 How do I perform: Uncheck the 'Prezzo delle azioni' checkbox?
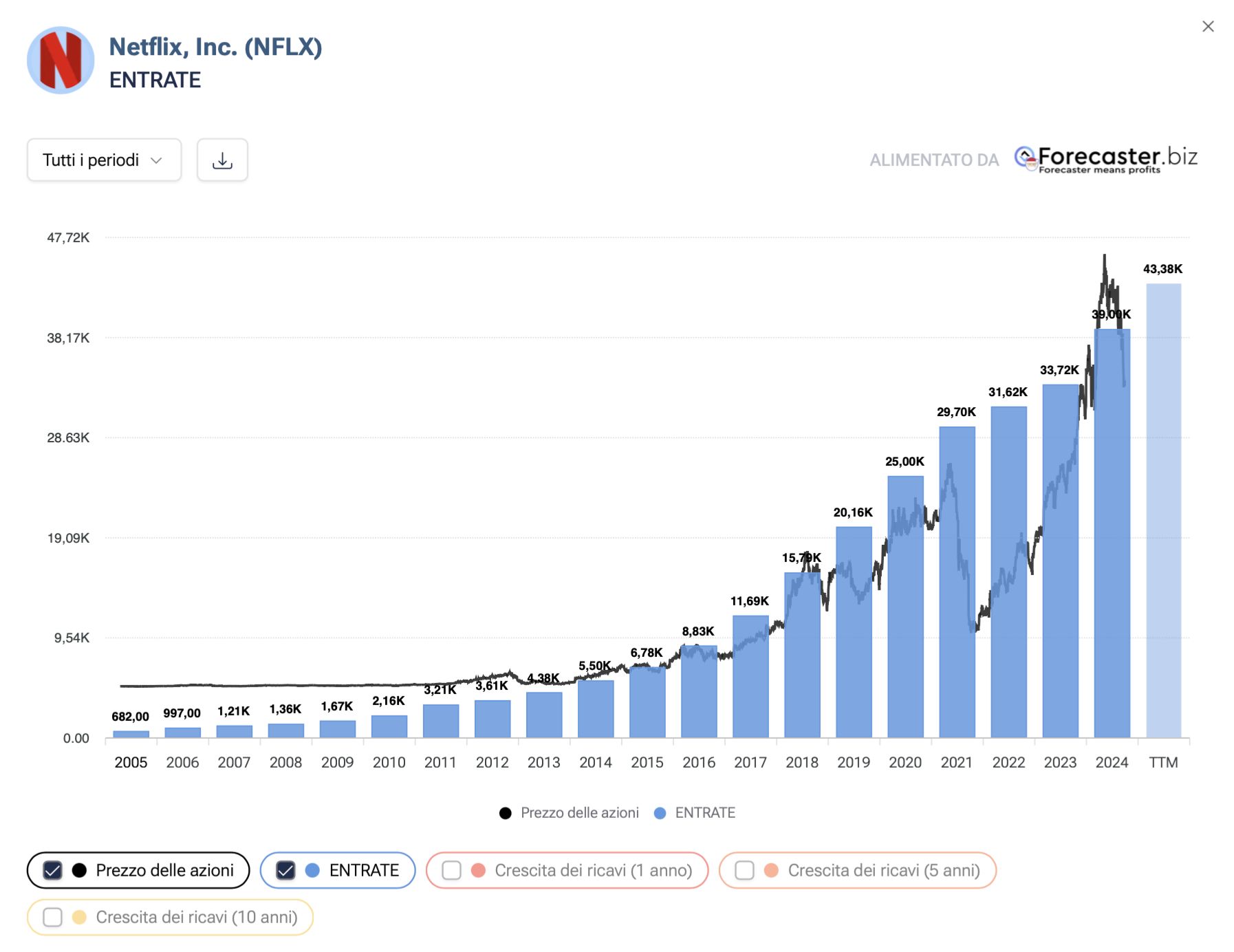point(53,870)
